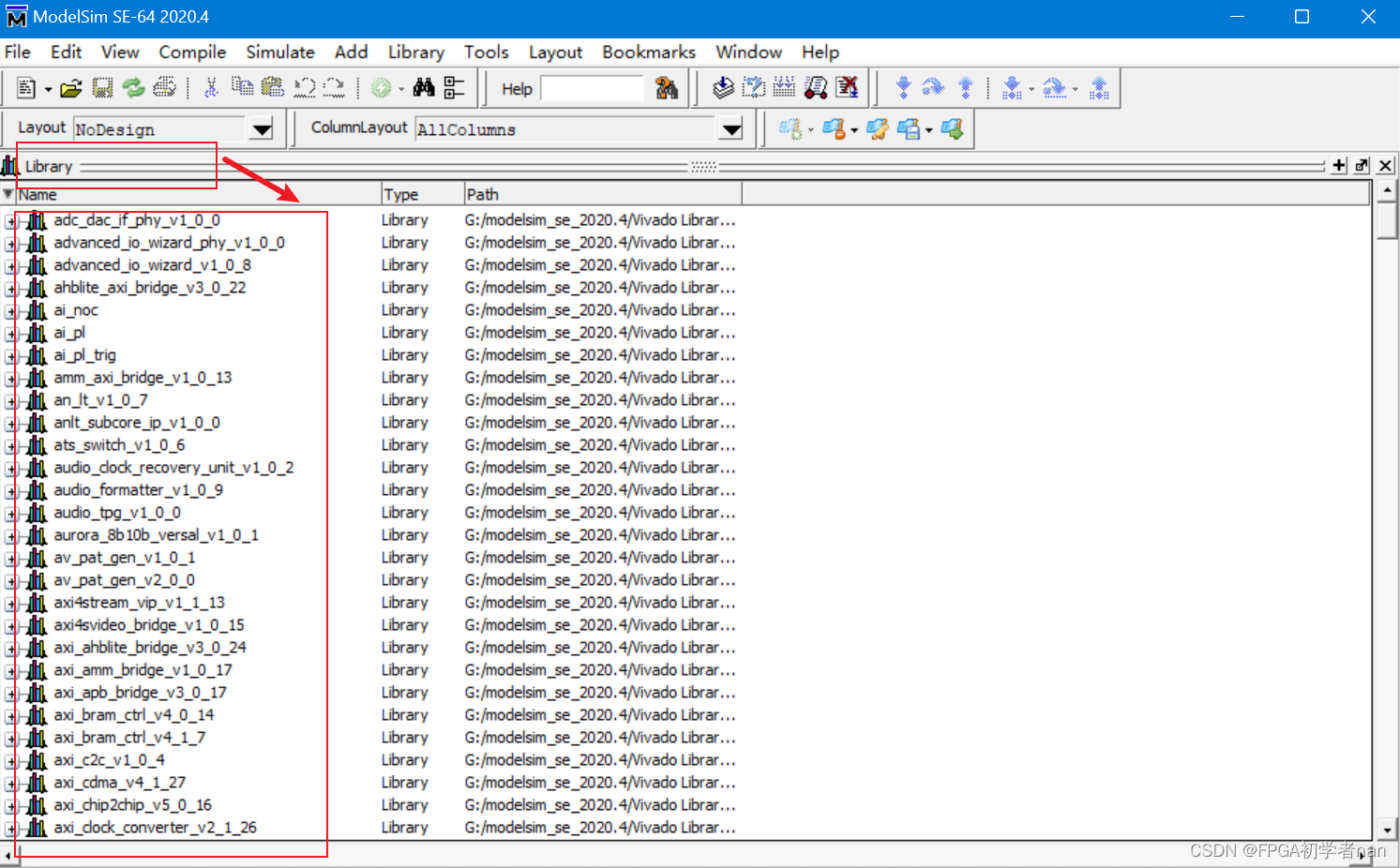Click the Add Bookmark icon

pyautogui.click(x=790, y=129)
